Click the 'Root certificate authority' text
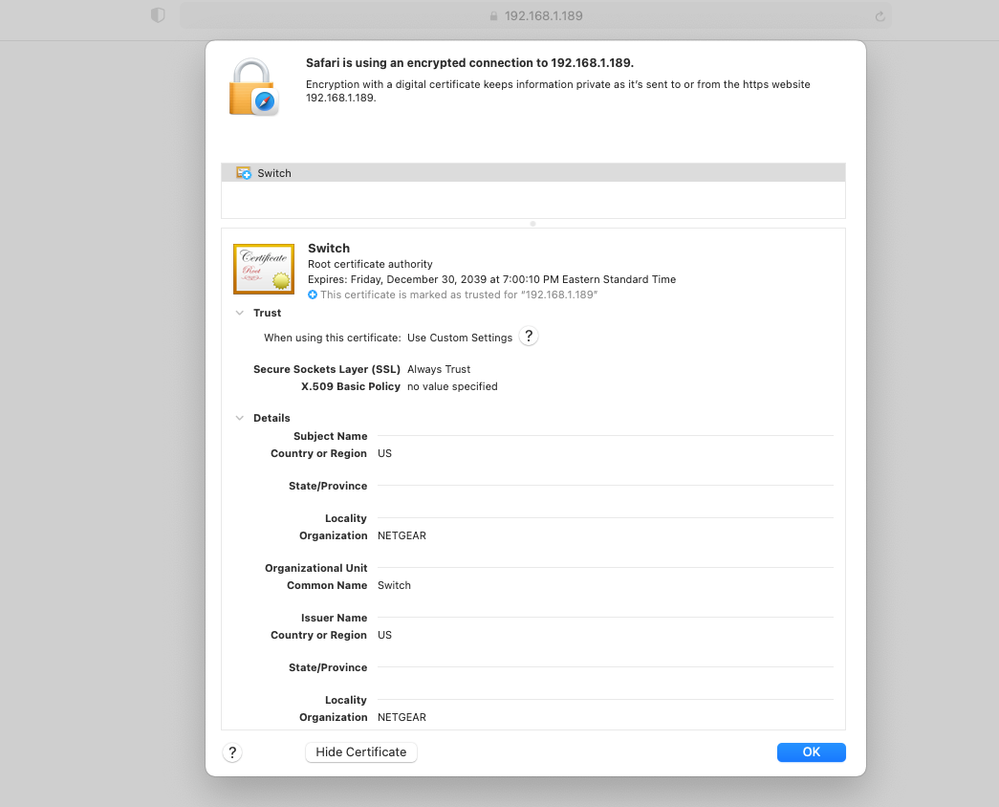 tap(370, 264)
